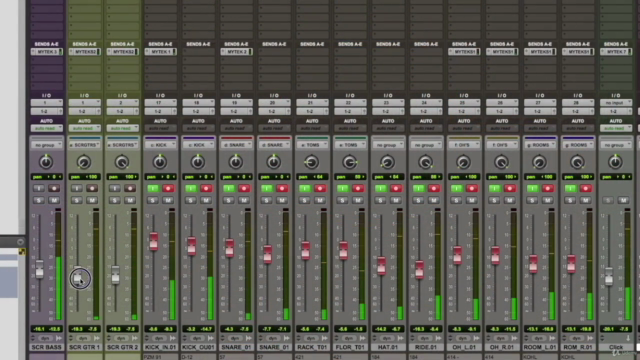Record-enable the ROOM_L.01 track
Screen dimensions: 640x360
(x=548, y=188)
